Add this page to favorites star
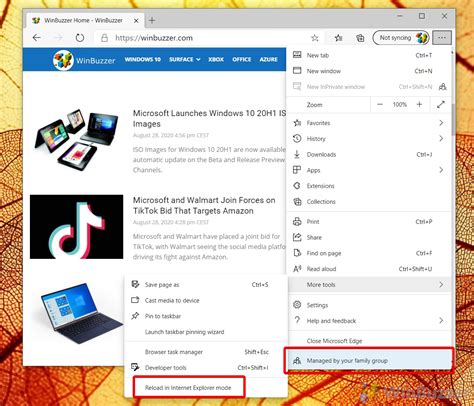The width and height of the screenshot is (474, 406). [x=315, y=38]
